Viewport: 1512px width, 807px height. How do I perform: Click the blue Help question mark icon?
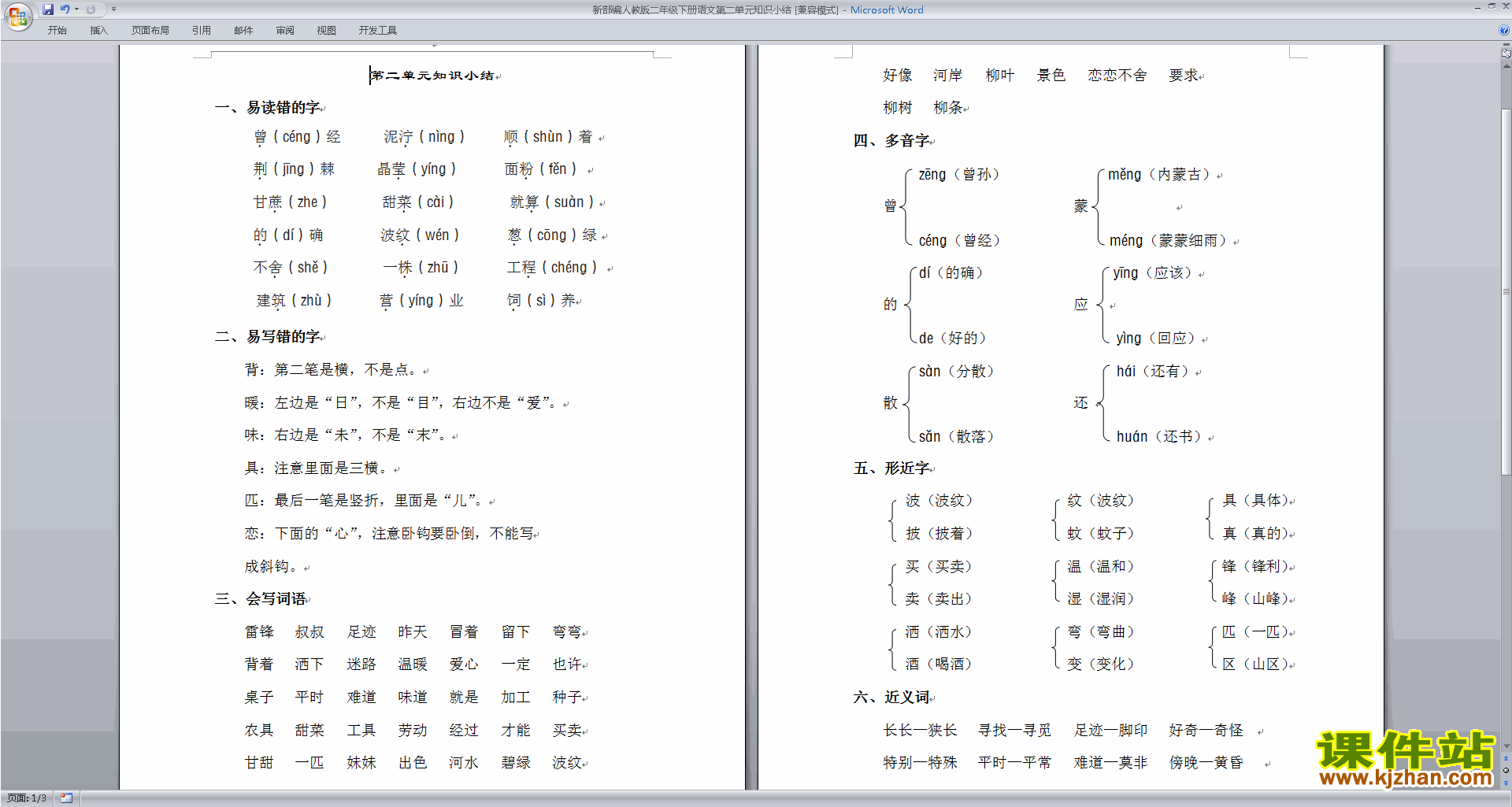click(1504, 30)
